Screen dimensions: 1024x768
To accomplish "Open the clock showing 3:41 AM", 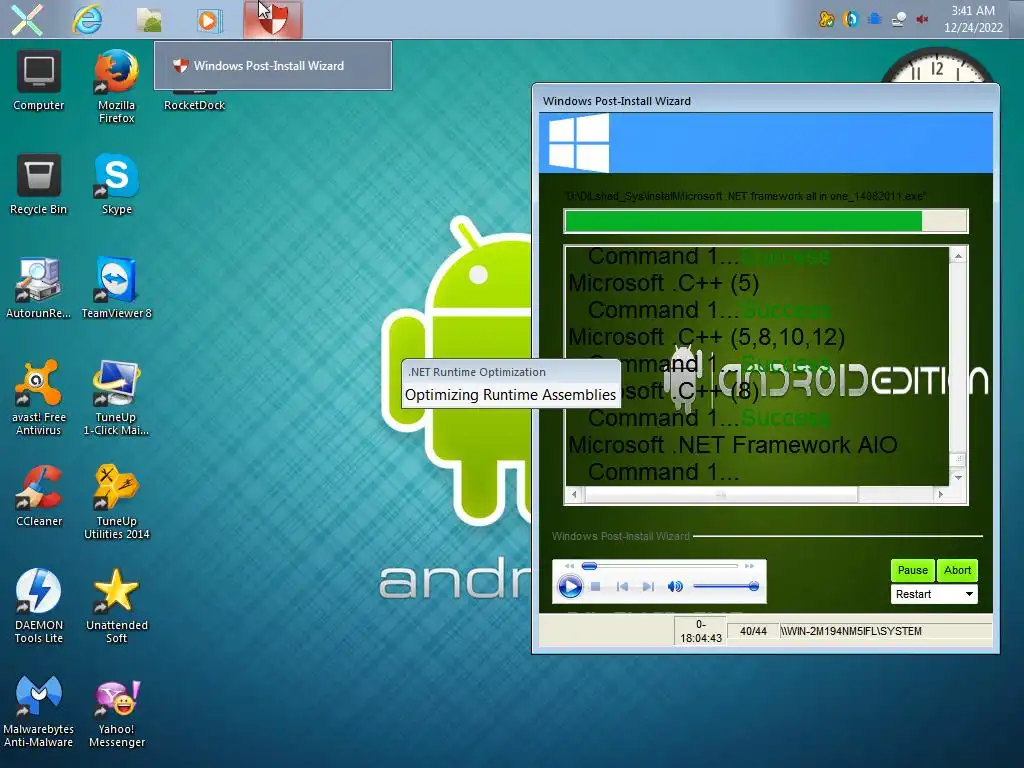I will coord(972,19).
